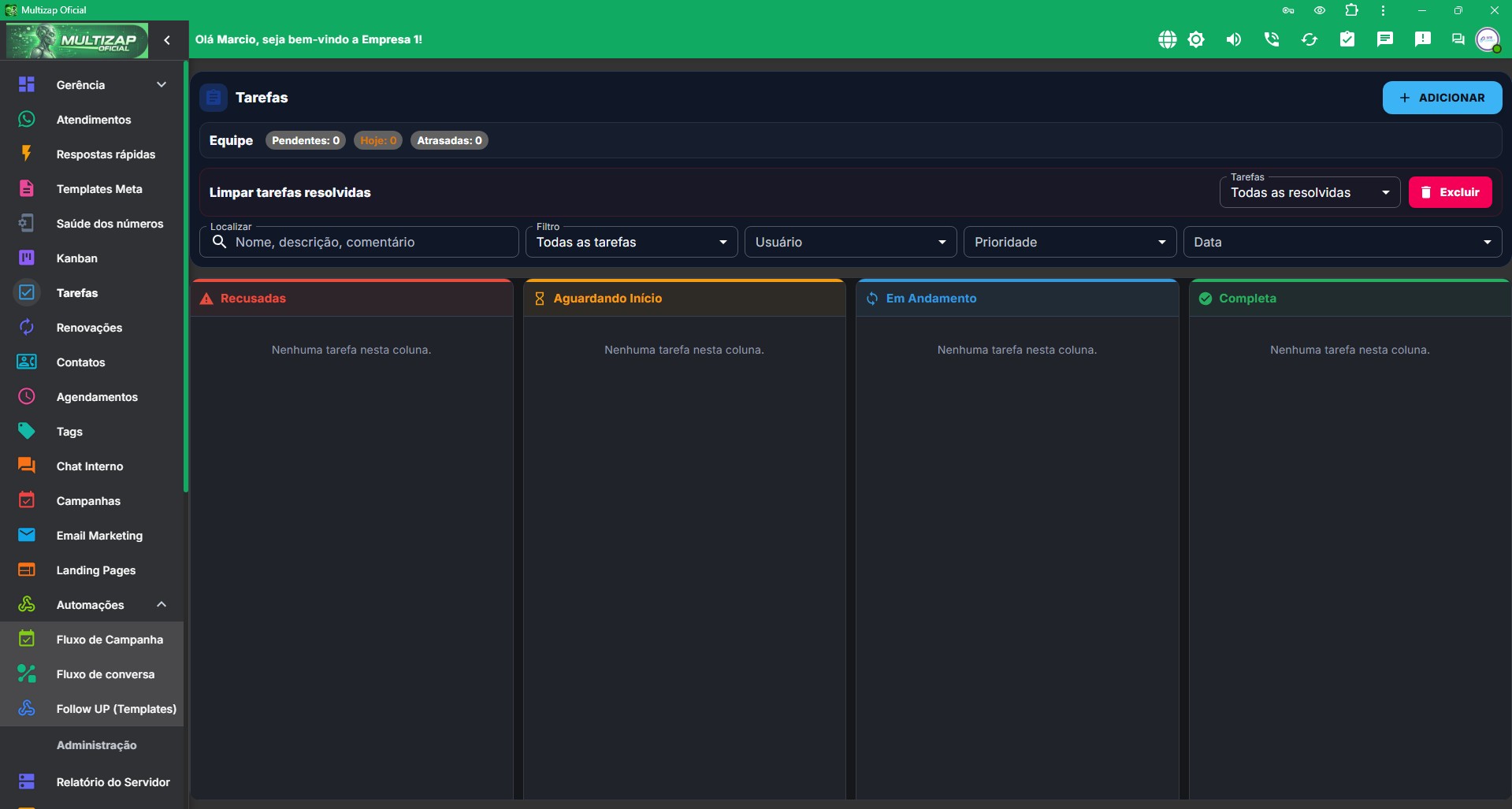Click the red Excluir button

click(x=1450, y=192)
